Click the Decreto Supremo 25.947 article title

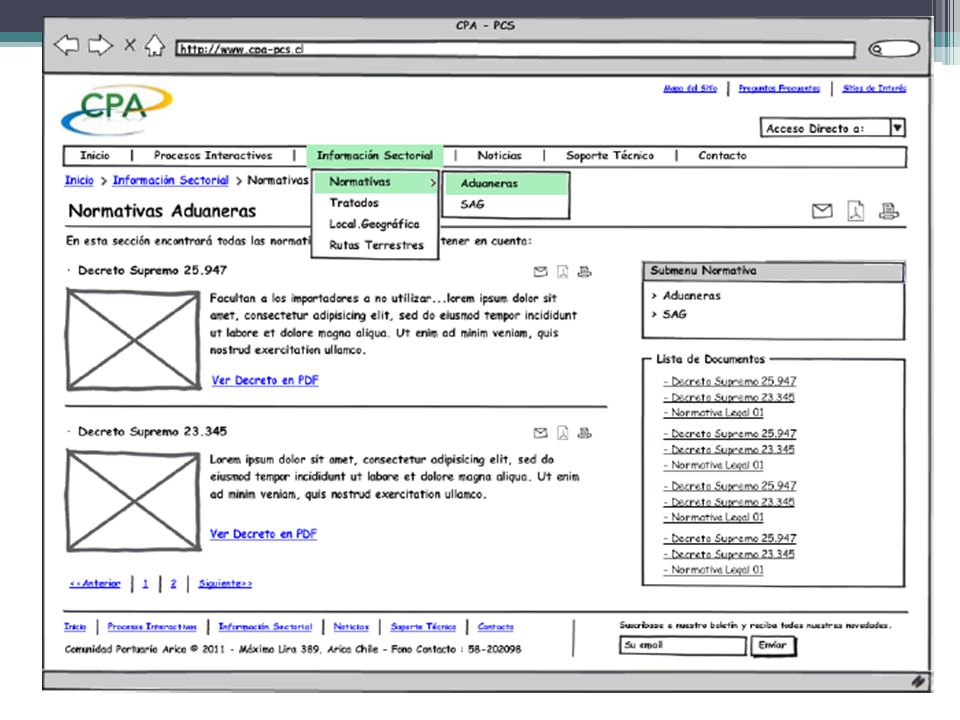point(152,270)
